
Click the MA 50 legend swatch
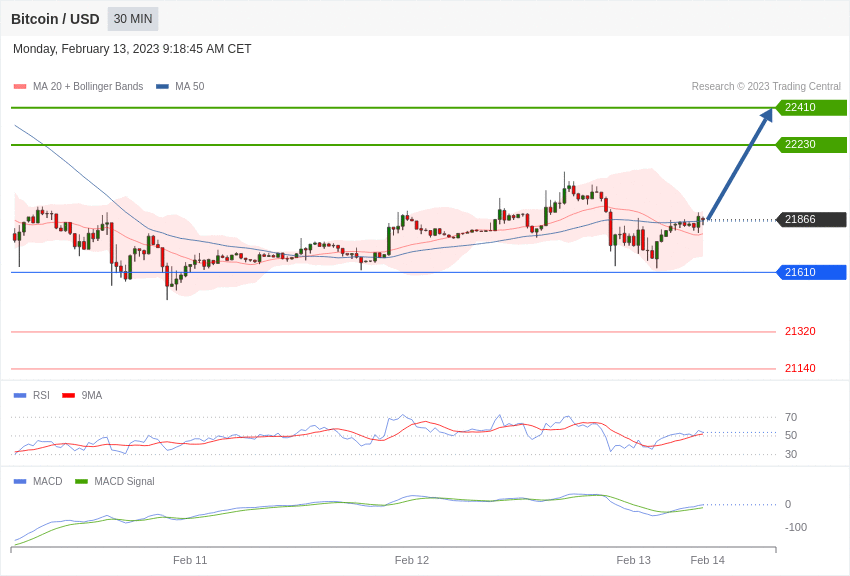click(x=162, y=87)
